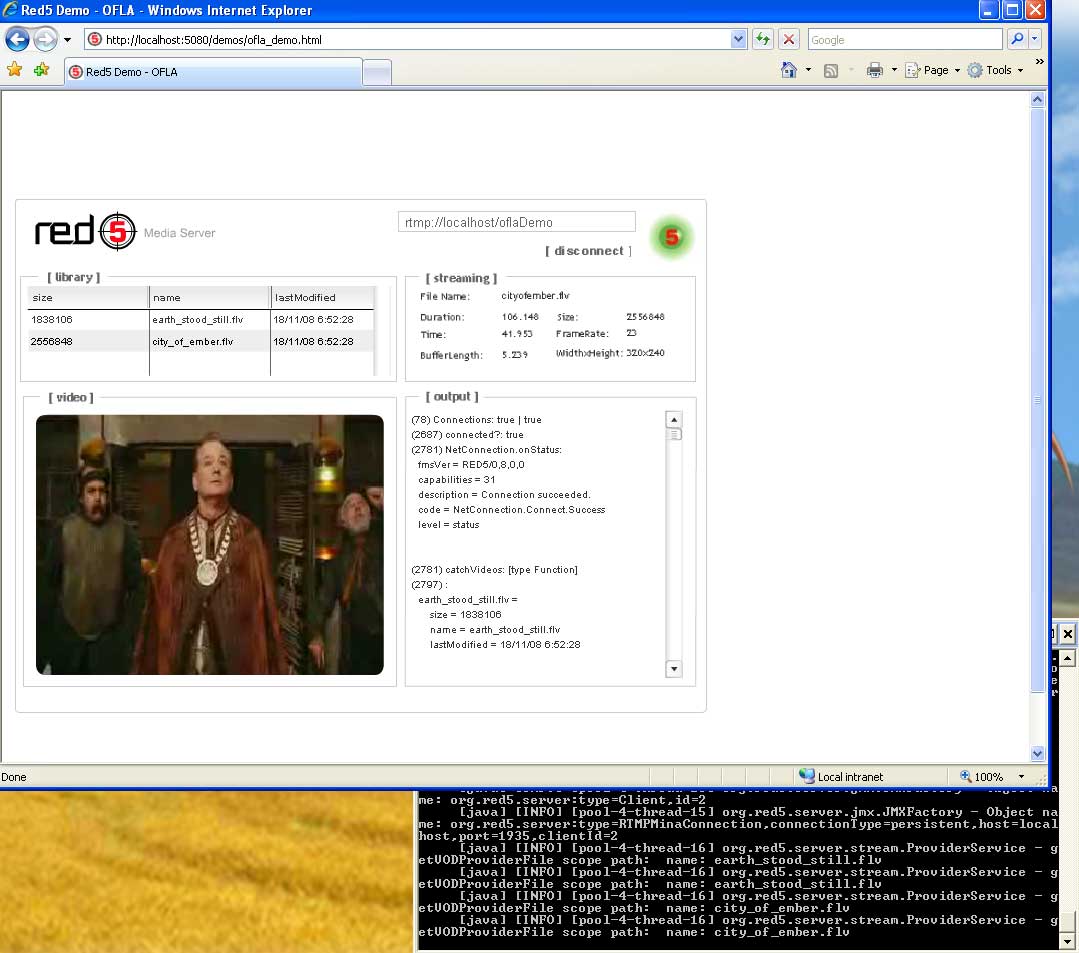Click the Stop loading red X icon
The height and width of the screenshot is (953, 1079).
click(x=789, y=39)
